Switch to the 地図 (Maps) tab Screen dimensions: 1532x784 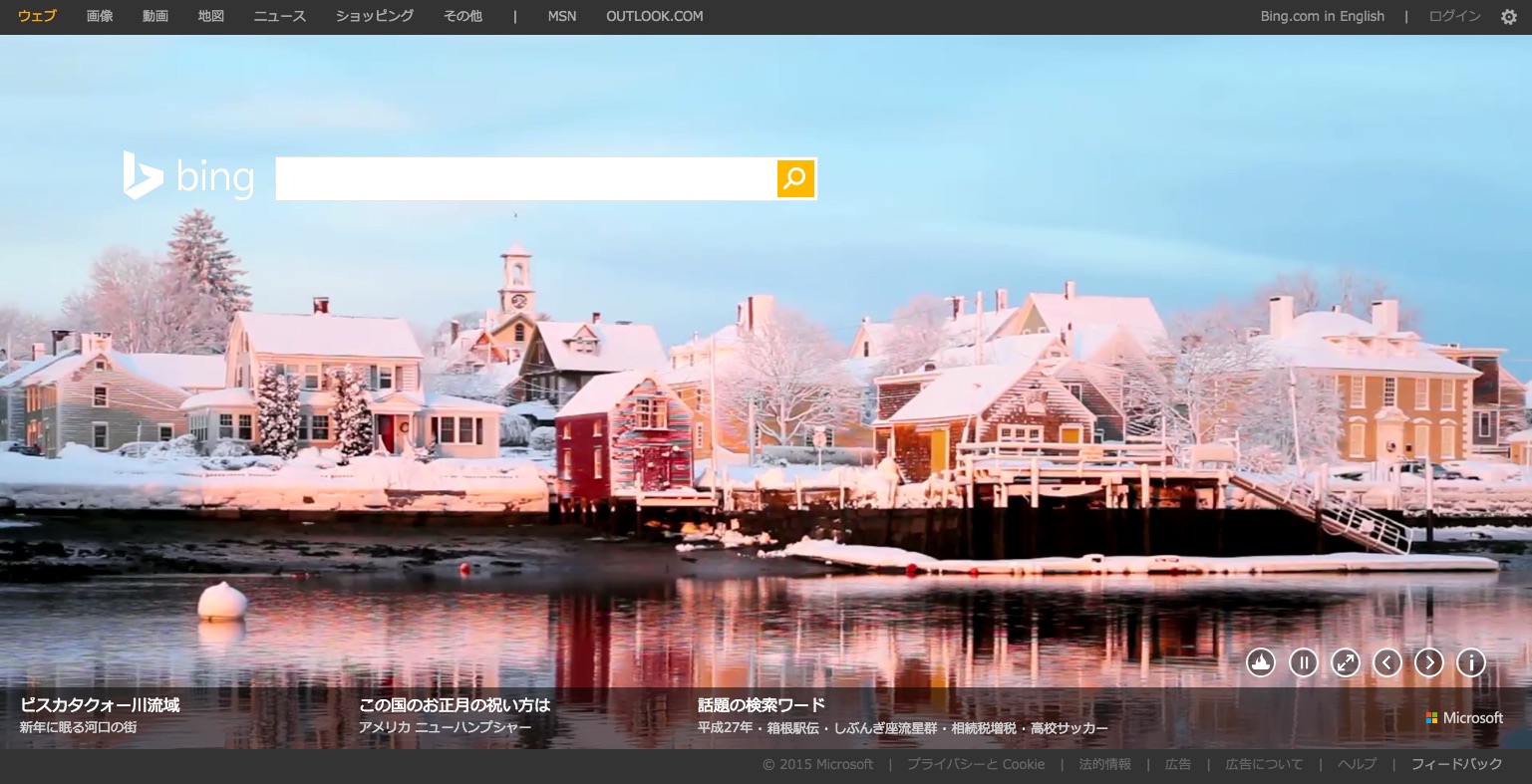click(211, 16)
